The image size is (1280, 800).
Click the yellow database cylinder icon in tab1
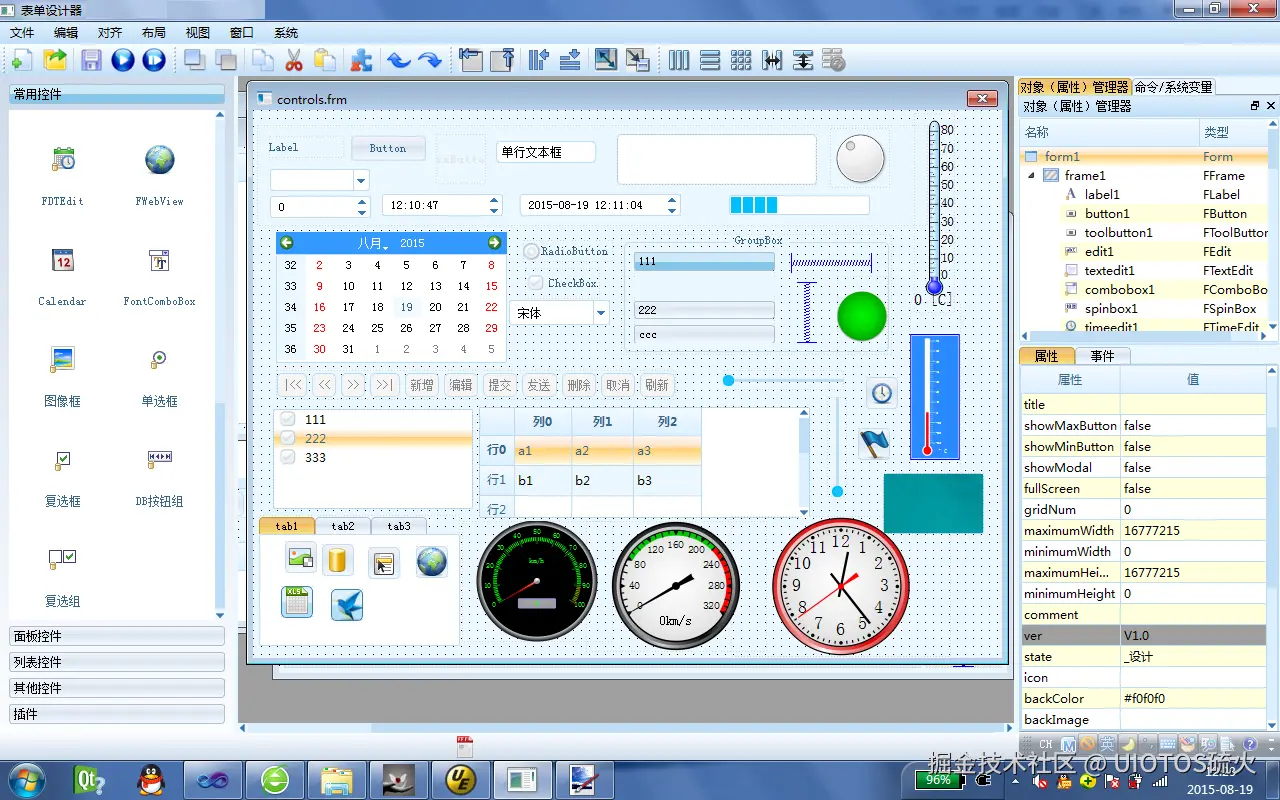coord(338,560)
